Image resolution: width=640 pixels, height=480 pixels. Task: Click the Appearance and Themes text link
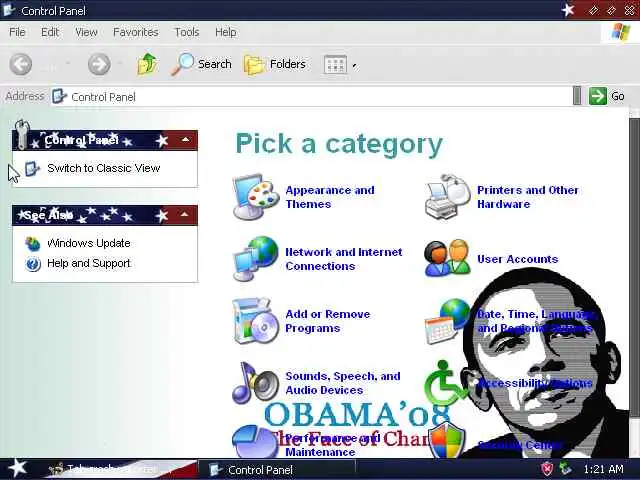pos(330,197)
